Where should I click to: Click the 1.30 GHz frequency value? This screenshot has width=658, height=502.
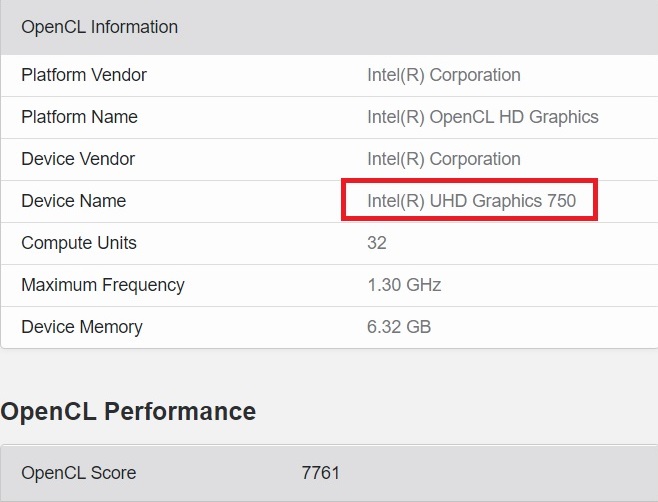coord(404,285)
